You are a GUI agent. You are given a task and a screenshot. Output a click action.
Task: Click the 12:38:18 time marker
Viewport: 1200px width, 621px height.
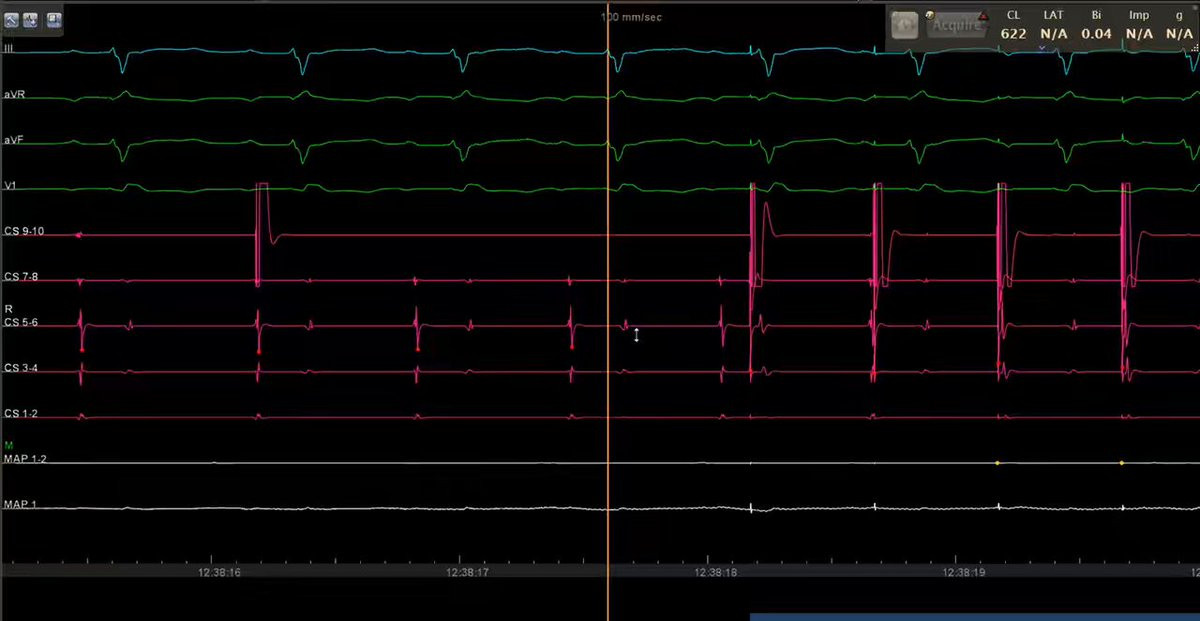717,572
